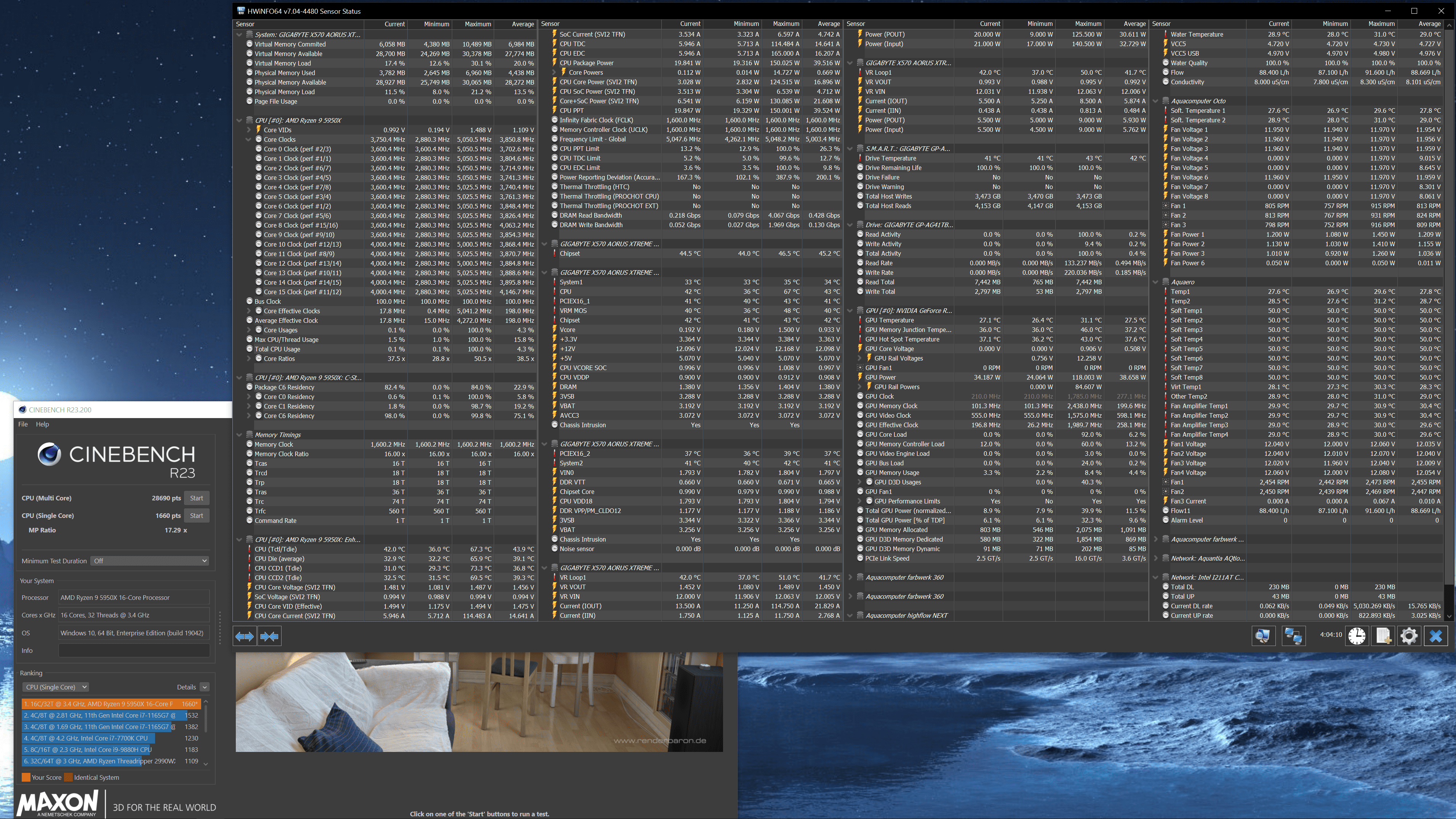Image resolution: width=1456 pixels, height=819 pixels.
Task: Click the expand columns arrows button in HWiNFO
Action: pyautogui.click(x=245, y=636)
